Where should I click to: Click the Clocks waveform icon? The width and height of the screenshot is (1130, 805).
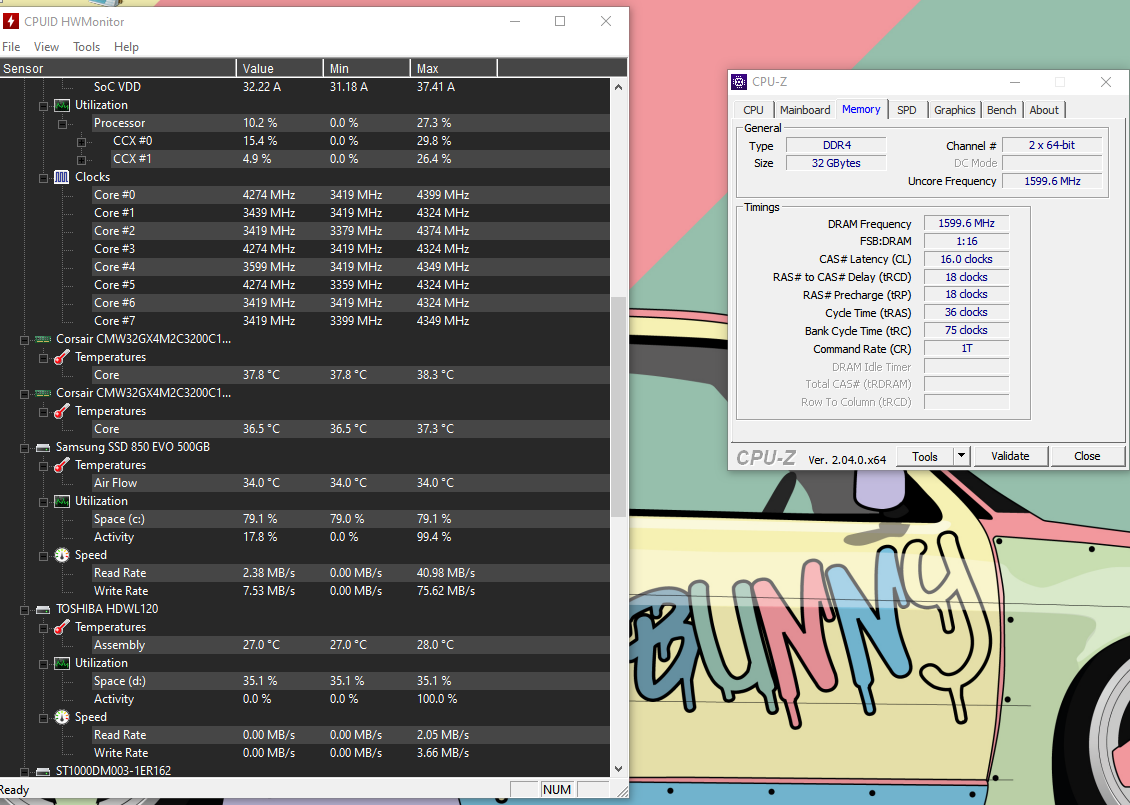click(62, 177)
